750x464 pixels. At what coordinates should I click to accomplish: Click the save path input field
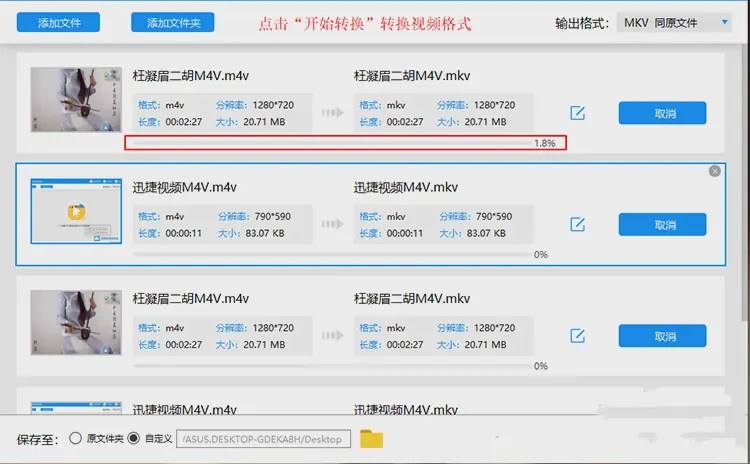[x=262, y=439]
